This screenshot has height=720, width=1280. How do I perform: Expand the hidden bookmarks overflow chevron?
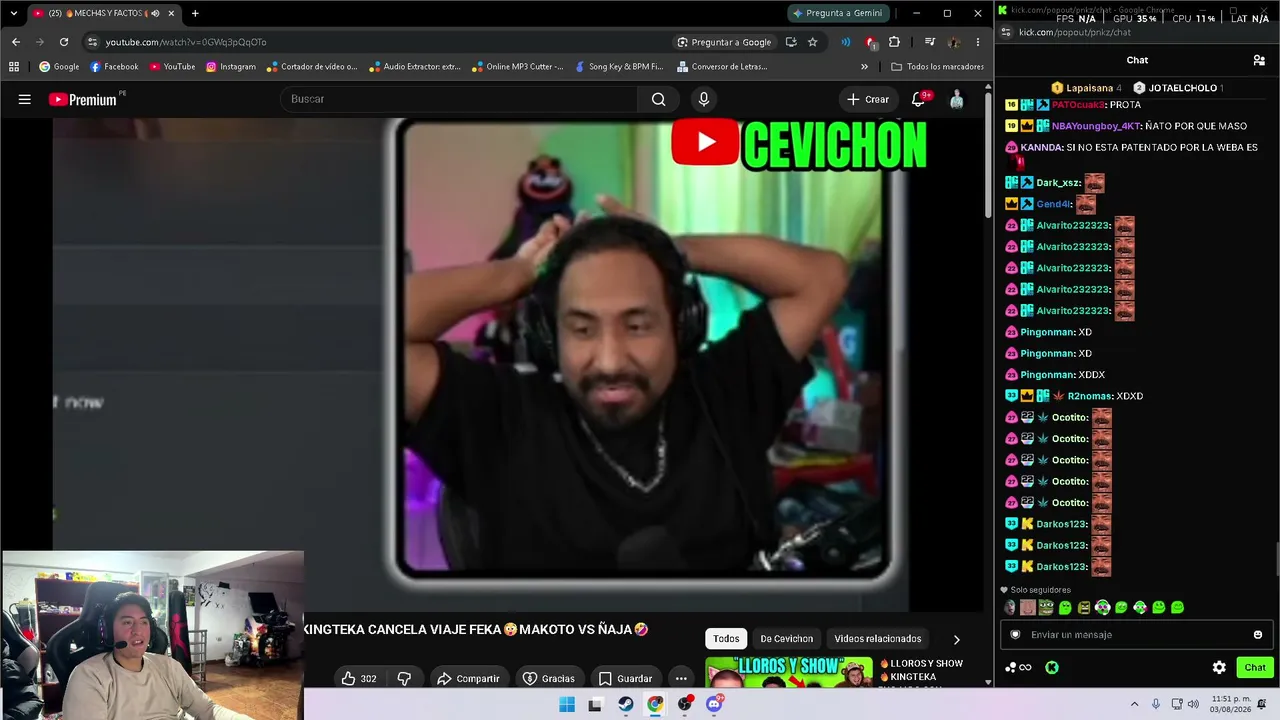(864, 67)
